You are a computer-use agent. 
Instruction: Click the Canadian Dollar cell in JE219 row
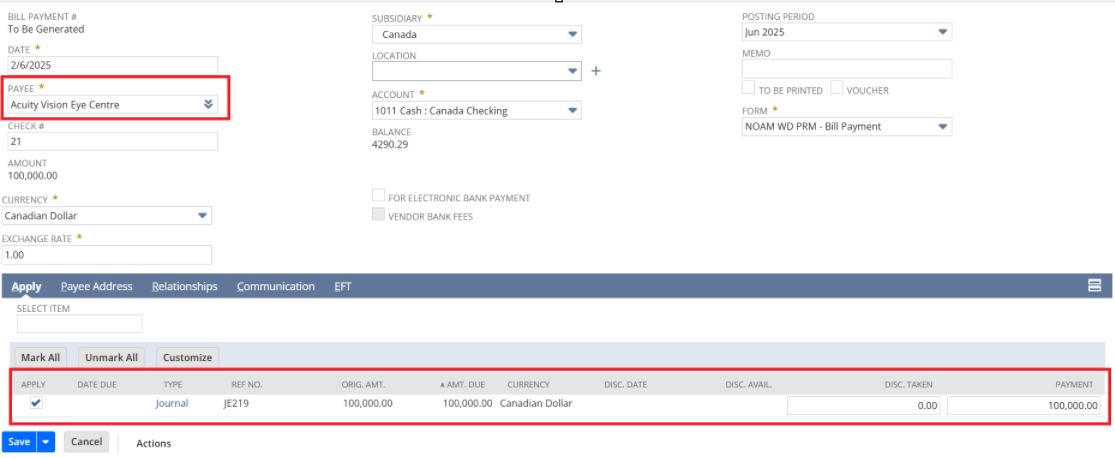[536, 403]
